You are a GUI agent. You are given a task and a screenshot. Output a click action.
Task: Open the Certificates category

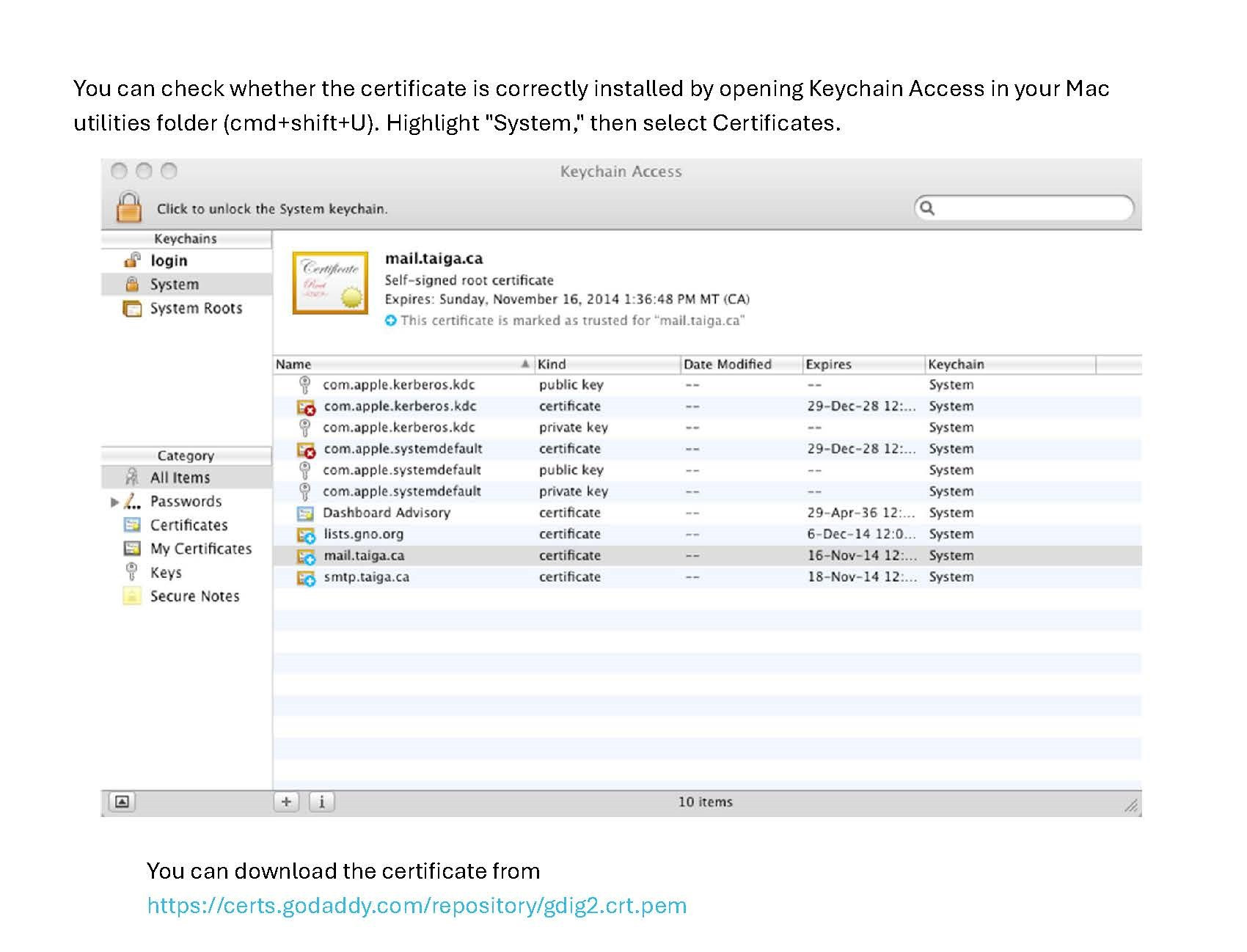pos(189,525)
